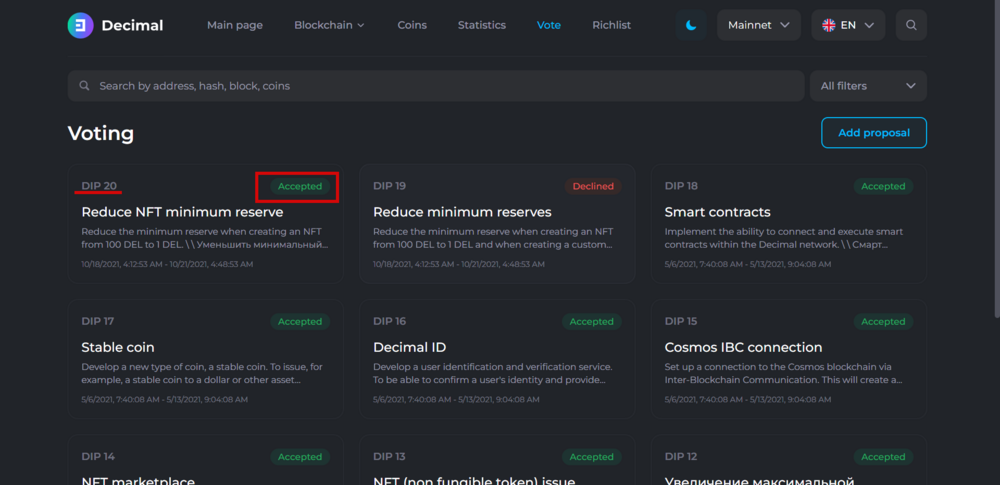Open the header search magnifier icon
This screenshot has width=1000, height=485.
[x=911, y=26]
